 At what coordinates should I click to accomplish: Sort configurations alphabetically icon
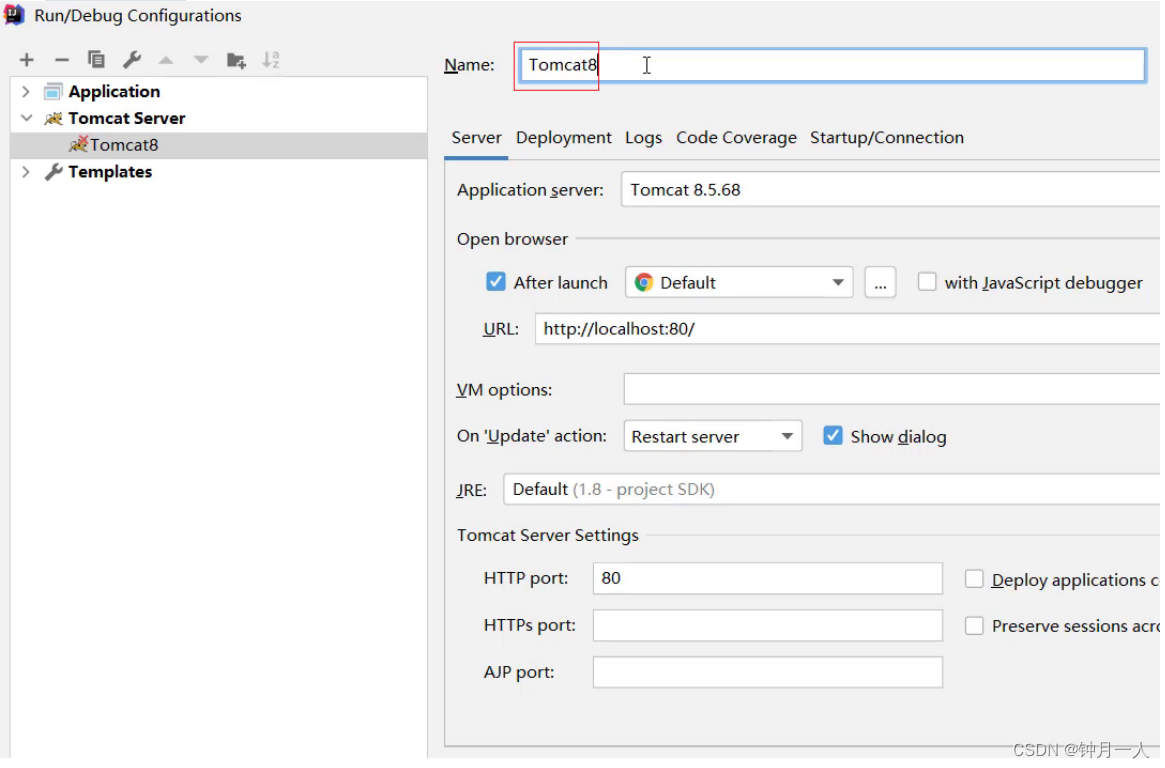(271, 59)
